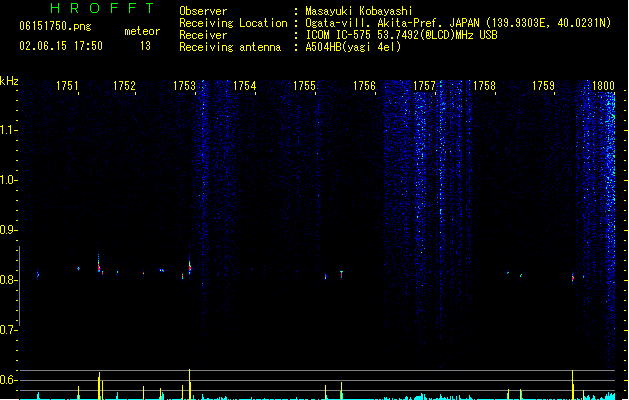Click the 1756 time marker
Image resolution: width=629 pixels, height=400 pixels.
tap(364, 86)
